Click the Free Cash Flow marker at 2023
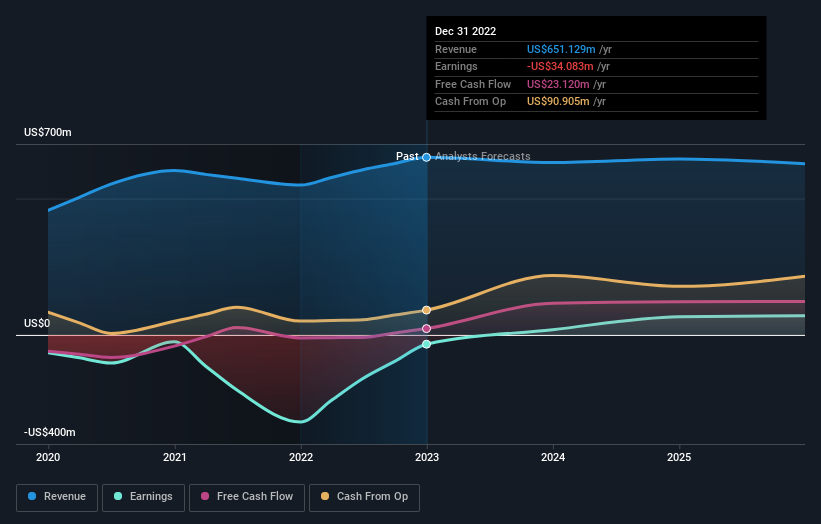The height and width of the screenshot is (524, 821). tap(427, 329)
